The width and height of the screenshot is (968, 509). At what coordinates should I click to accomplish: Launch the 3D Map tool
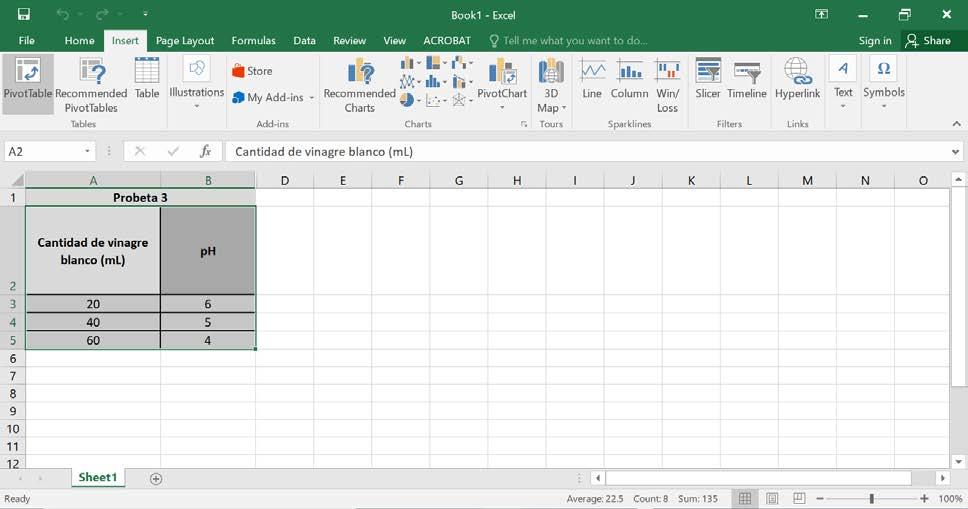[x=551, y=86]
